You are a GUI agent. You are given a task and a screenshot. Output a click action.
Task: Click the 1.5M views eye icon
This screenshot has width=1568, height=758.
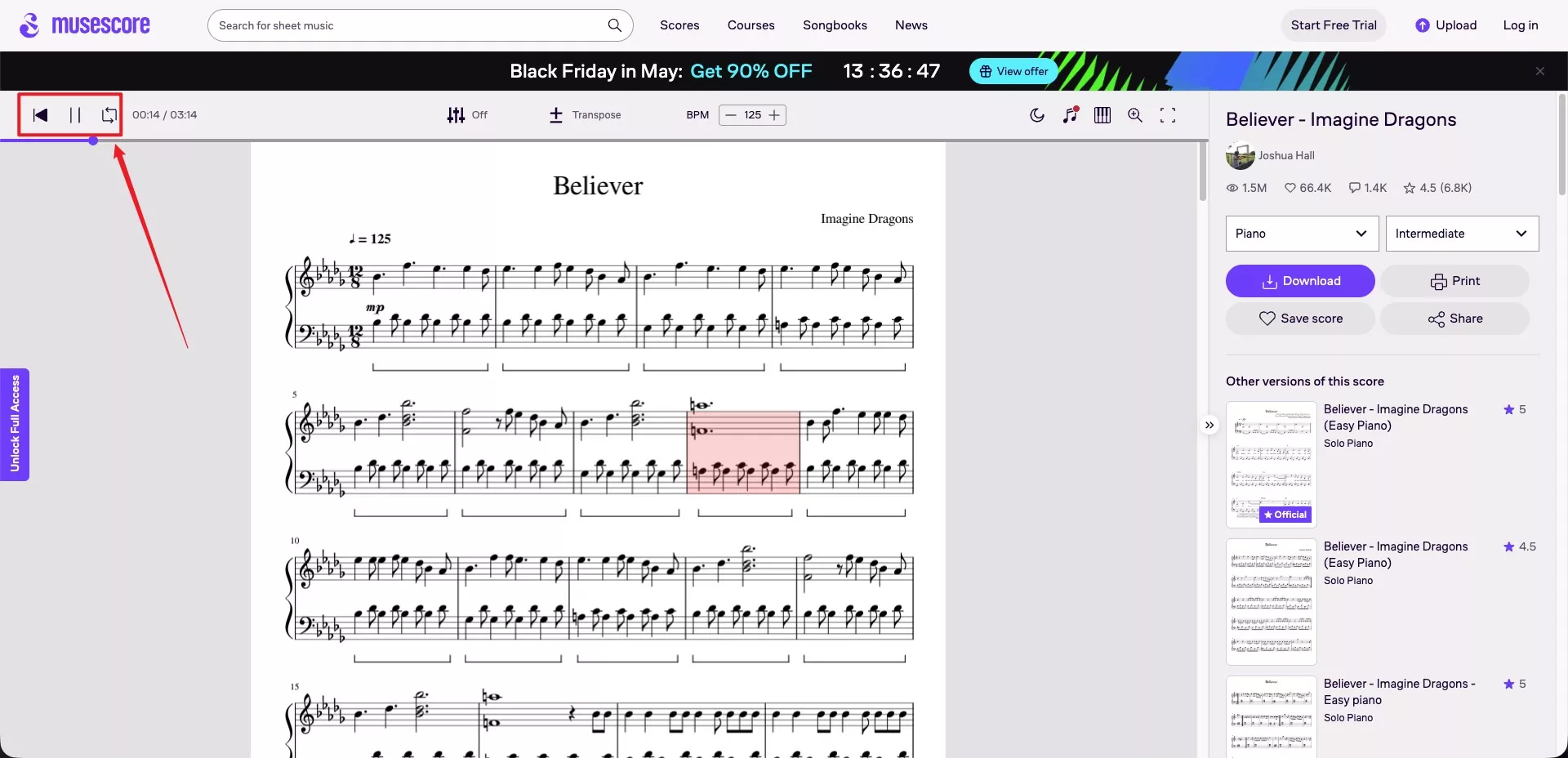click(x=1232, y=188)
